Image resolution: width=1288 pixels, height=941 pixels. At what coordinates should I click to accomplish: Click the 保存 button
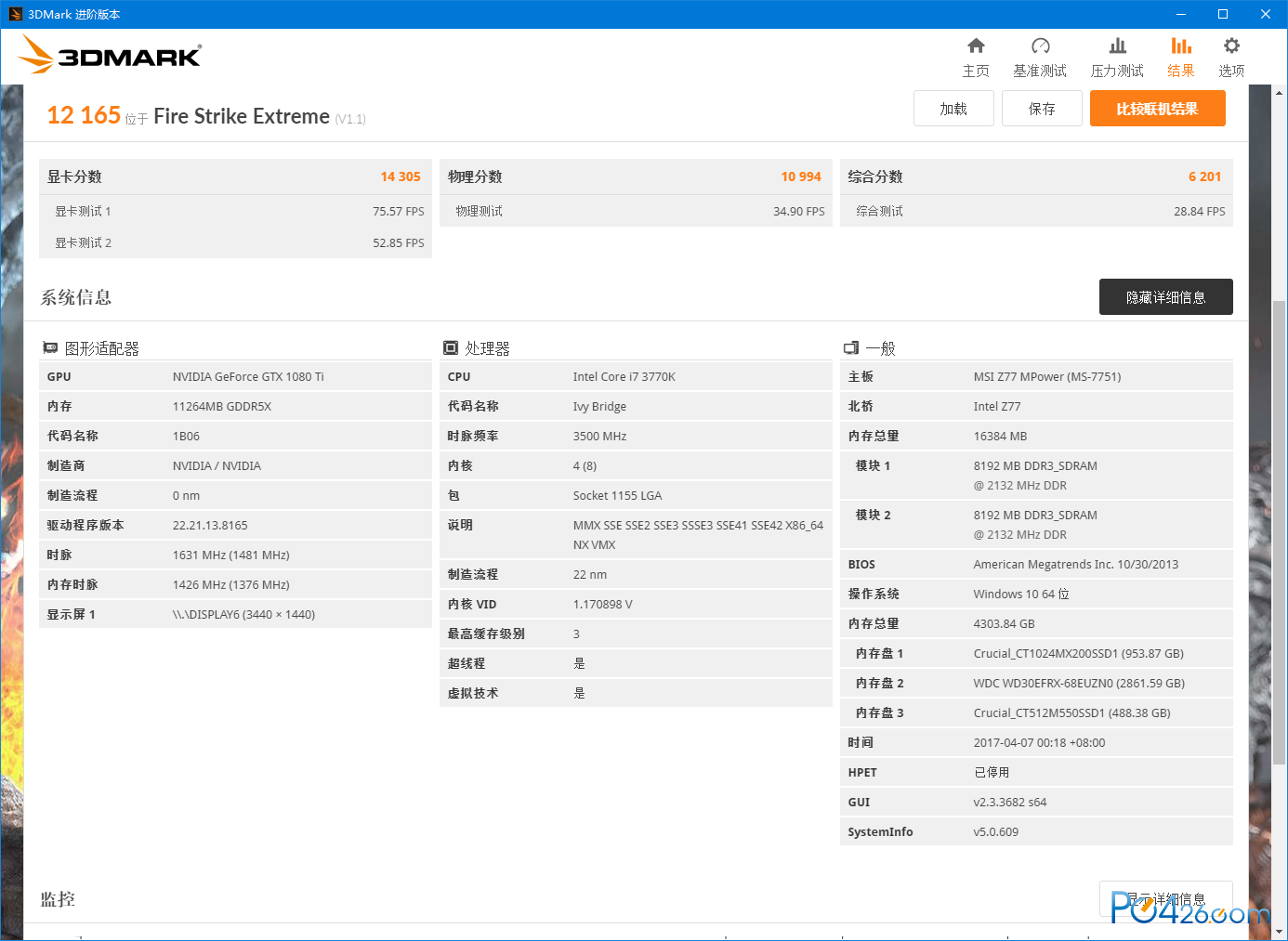(1042, 109)
